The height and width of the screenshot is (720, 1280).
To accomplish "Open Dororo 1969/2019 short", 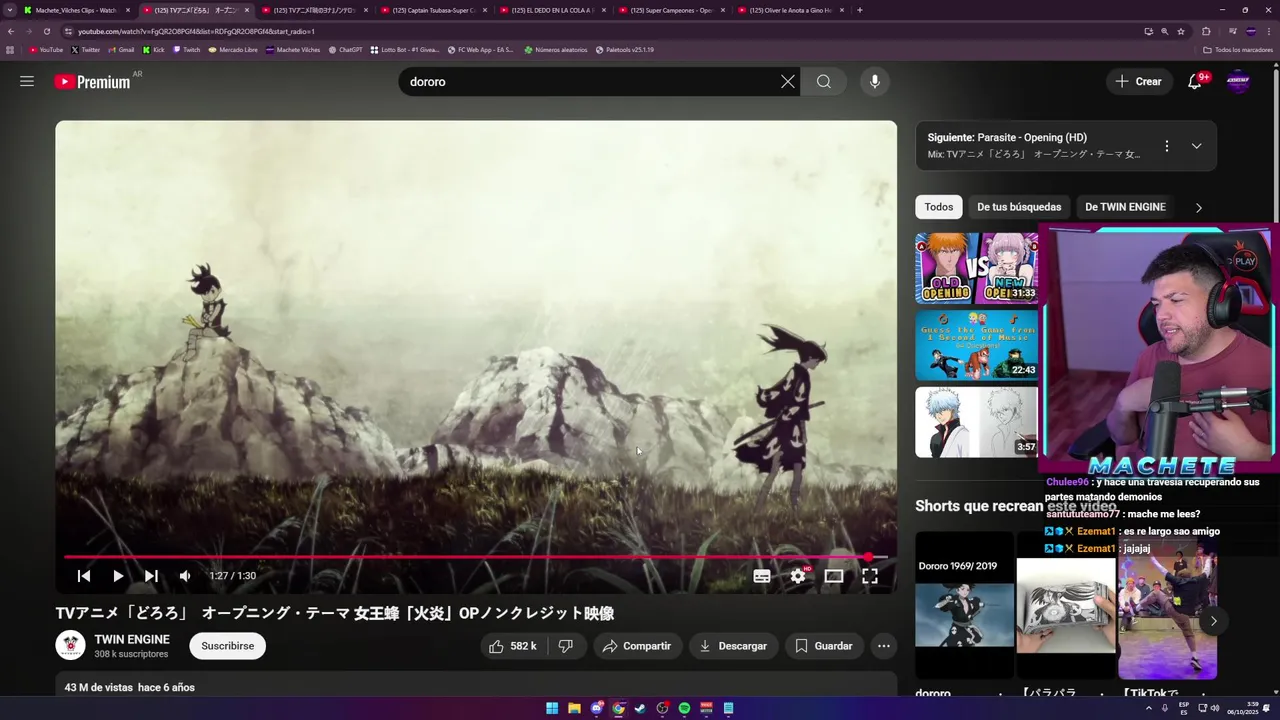I will (964, 605).
